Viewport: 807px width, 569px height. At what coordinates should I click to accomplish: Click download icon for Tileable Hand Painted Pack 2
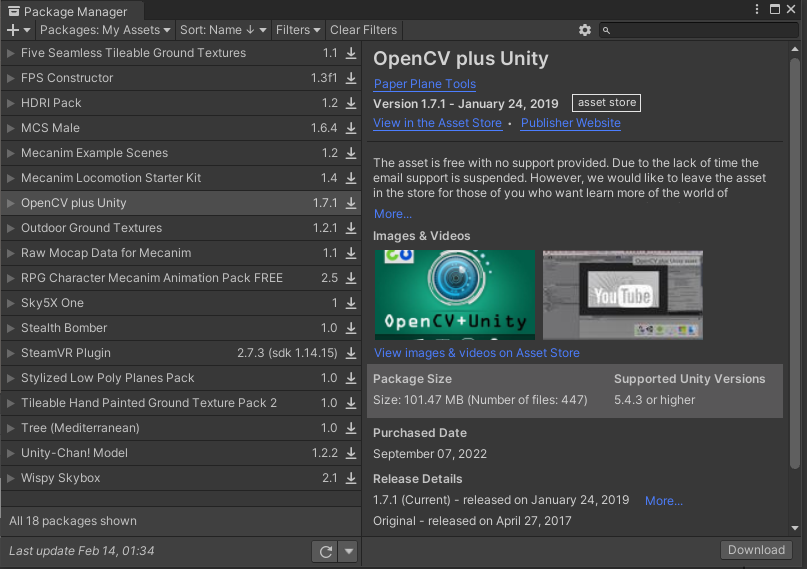[351, 403]
